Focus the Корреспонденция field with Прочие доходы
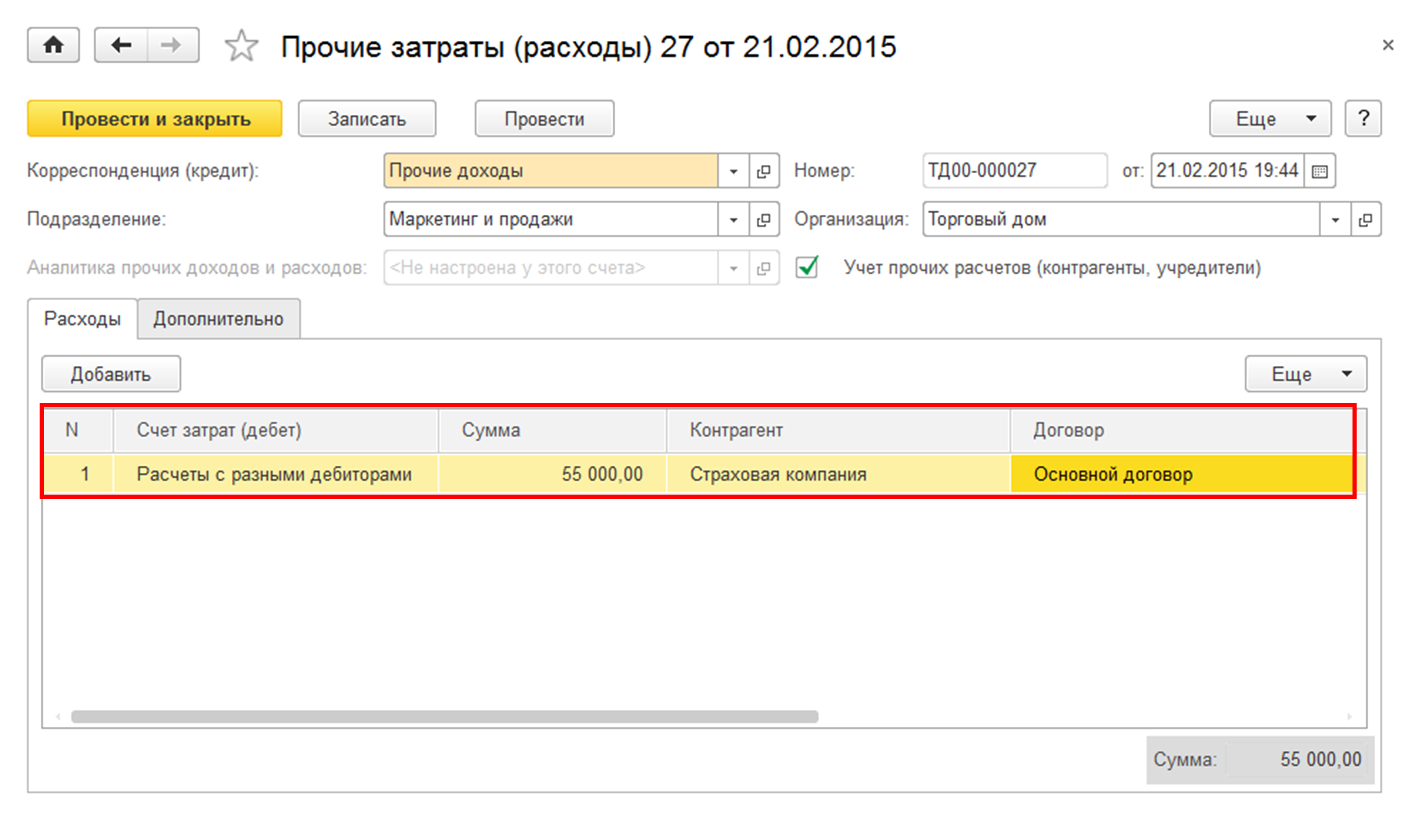This screenshot has width=1419, height=813. tap(551, 171)
